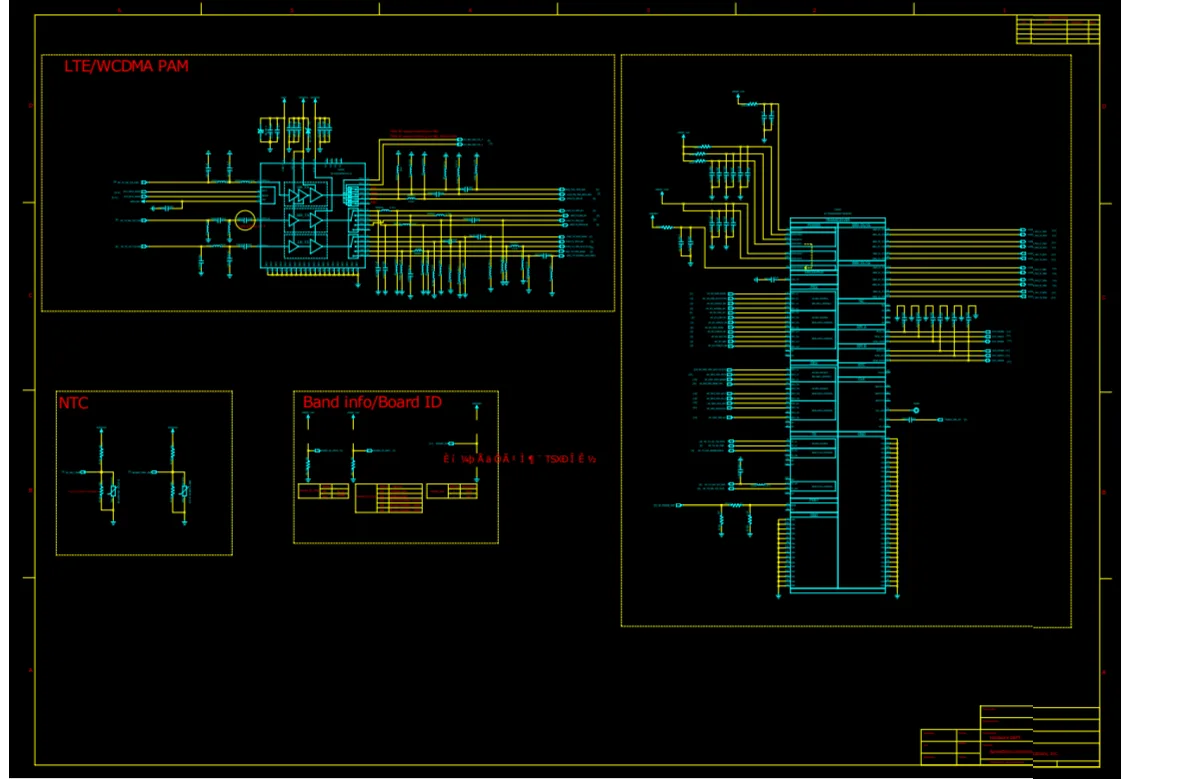Click the middle table in Band info box
Image resolution: width=1183 pixels, height=779 pixels.
click(389, 498)
